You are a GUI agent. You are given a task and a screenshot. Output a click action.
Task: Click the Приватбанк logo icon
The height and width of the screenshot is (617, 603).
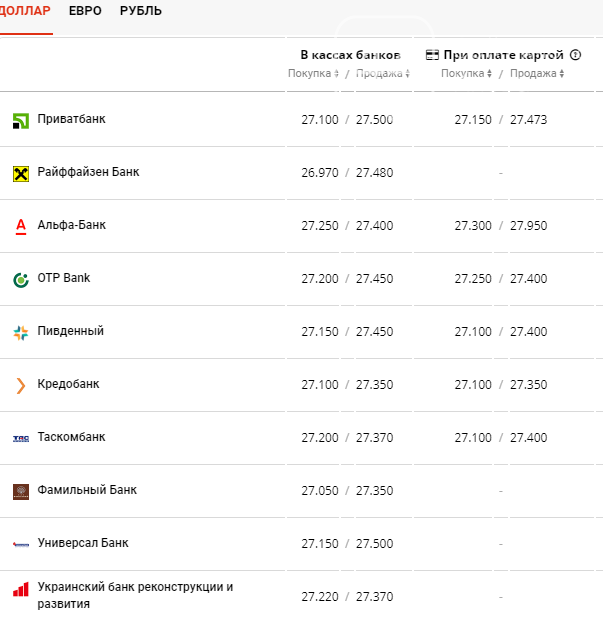pos(20,121)
